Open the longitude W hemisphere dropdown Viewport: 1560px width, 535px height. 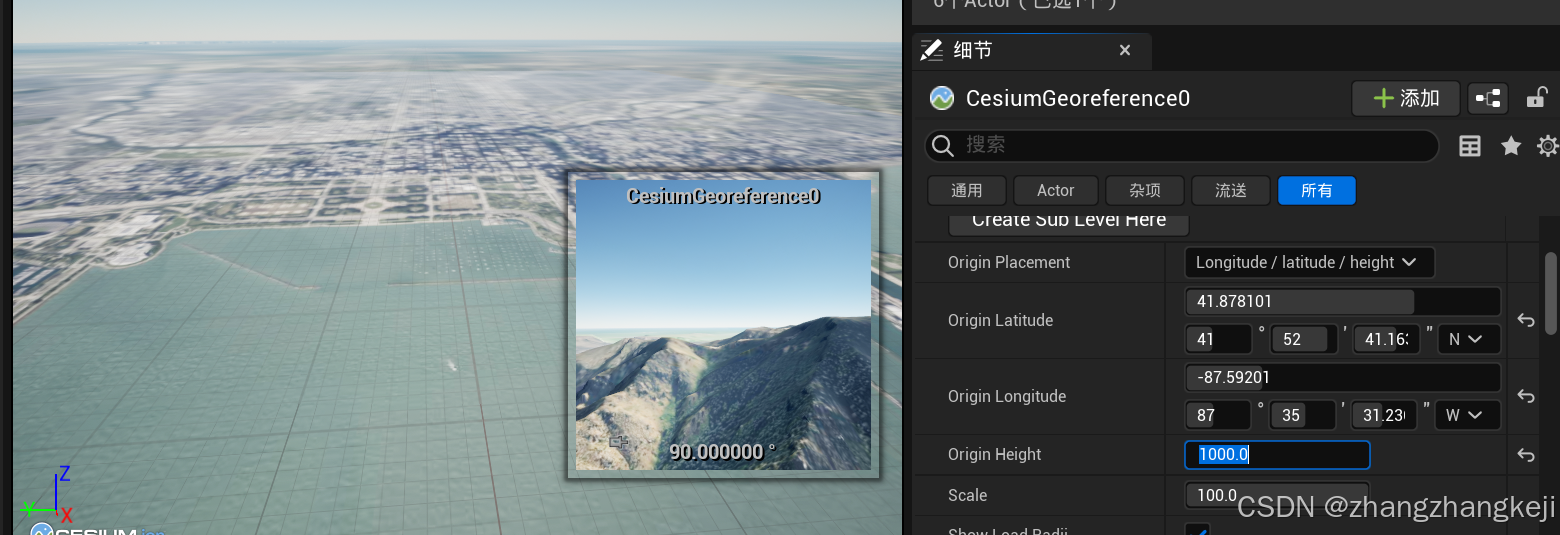click(1467, 415)
